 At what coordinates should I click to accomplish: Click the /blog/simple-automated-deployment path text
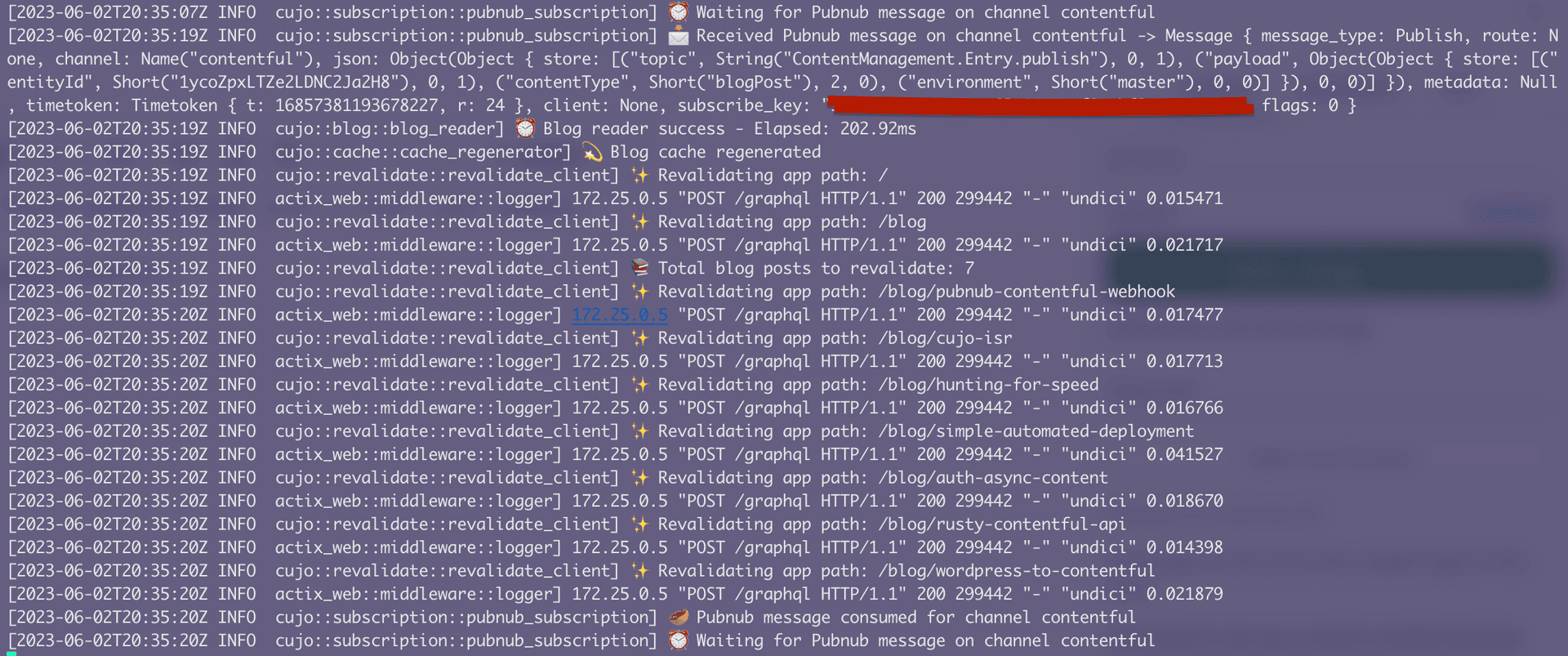(1036, 431)
